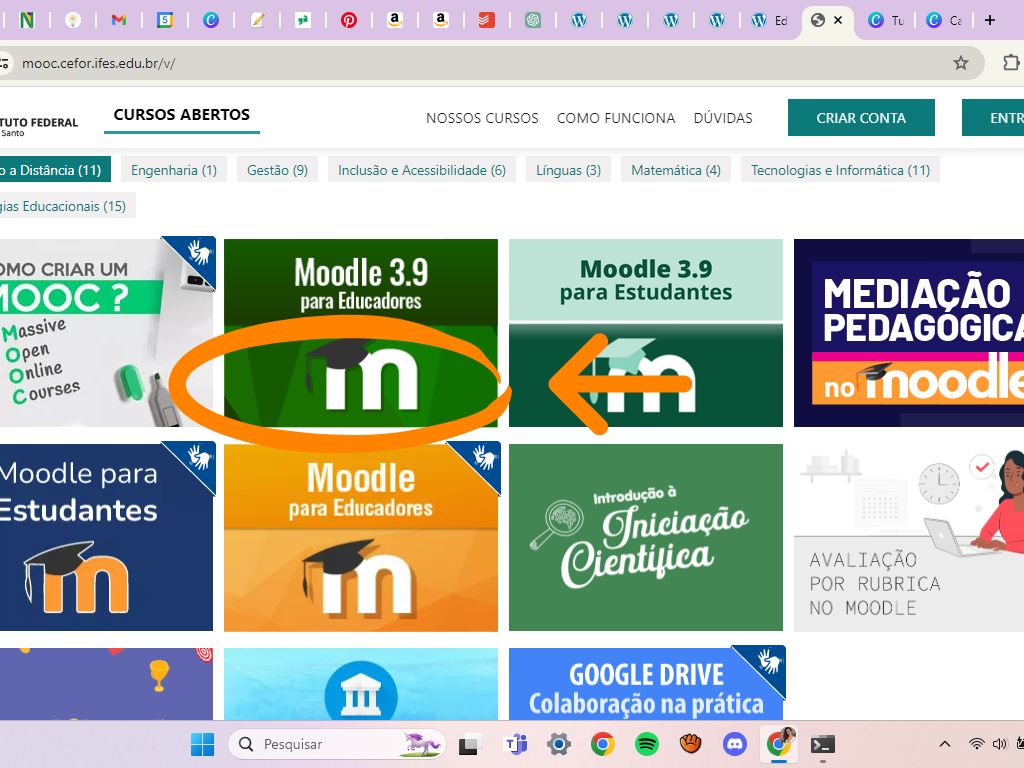The image size is (1024, 768).
Task: Open Introdução à Iniciação Científica course
Action: click(x=645, y=537)
